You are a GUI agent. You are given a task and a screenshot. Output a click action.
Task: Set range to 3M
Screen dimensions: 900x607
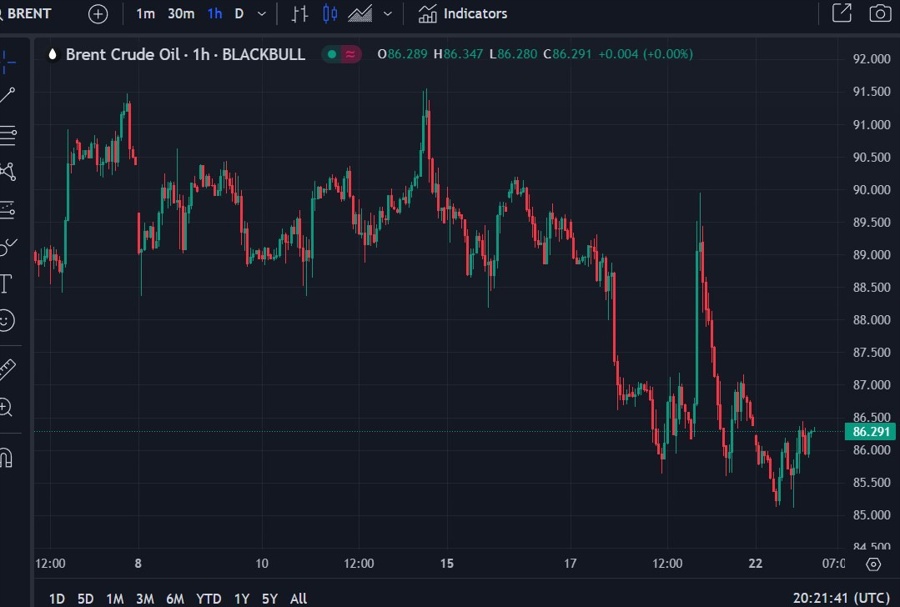tap(145, 598)
